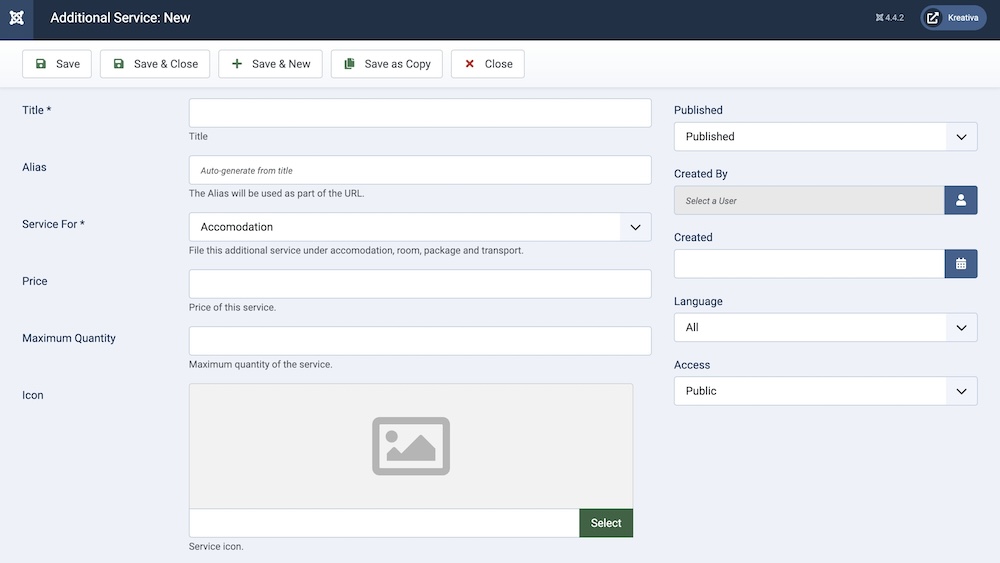Expand the Language dropdown
The height and width of the screenshot is (563, 1000).
coord(825,328)
